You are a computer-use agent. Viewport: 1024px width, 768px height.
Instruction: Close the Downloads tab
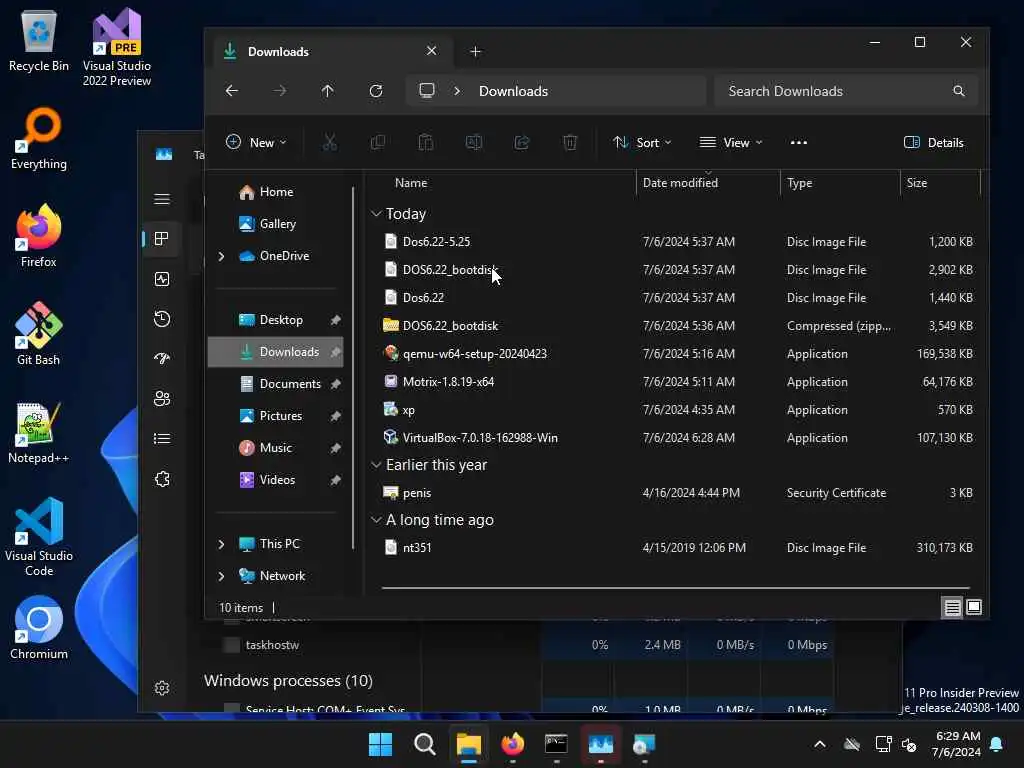coord(432,51)
